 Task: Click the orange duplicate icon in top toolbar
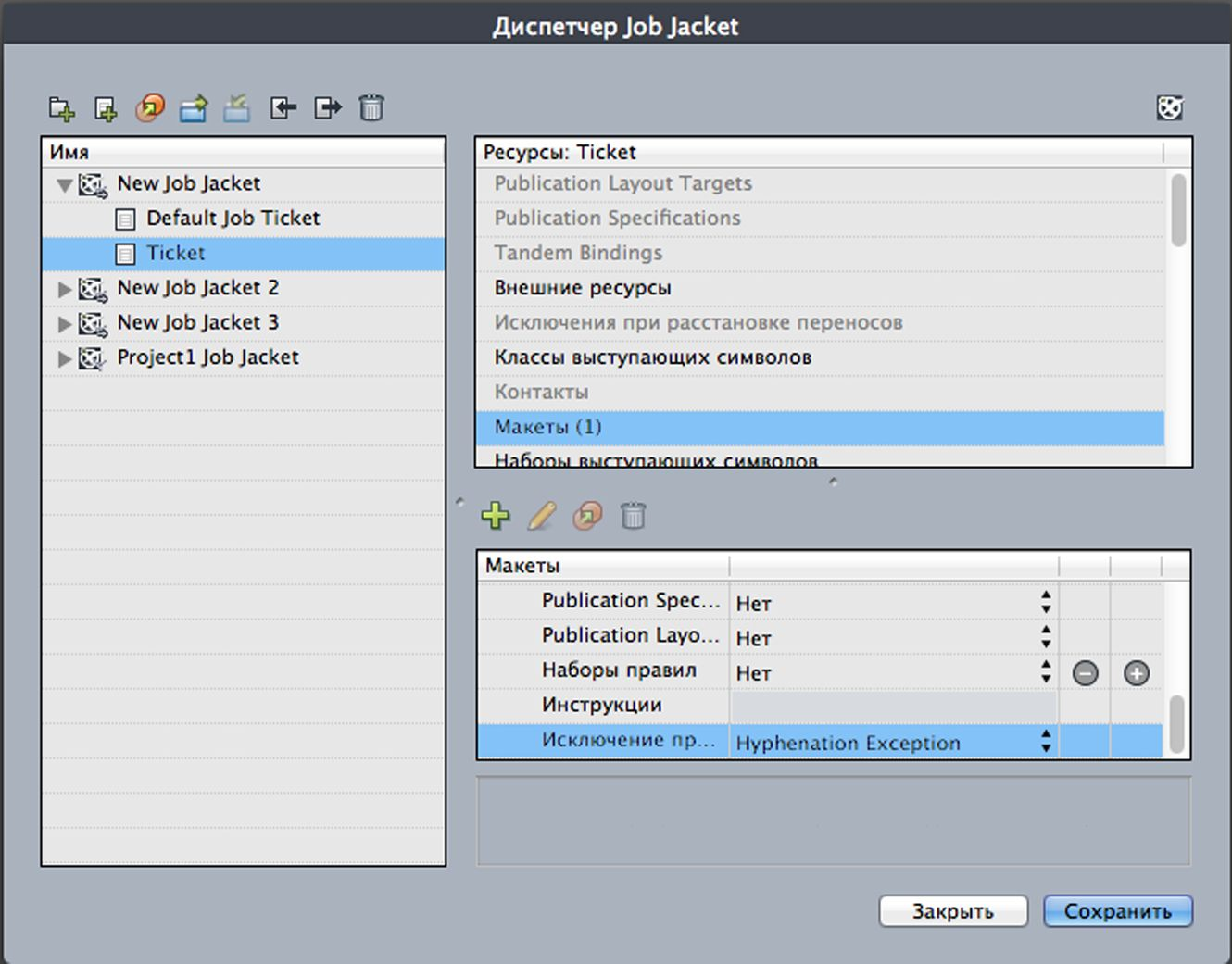pyautogui.click(x=150, y=108)
